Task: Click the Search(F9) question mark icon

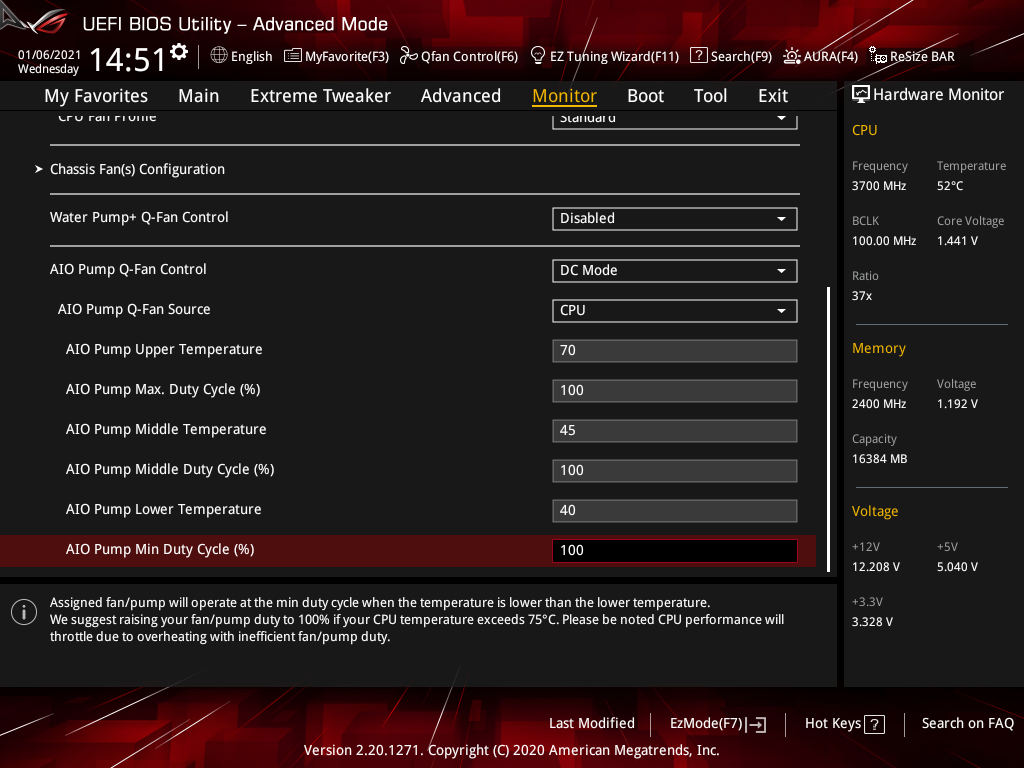Action: (698, 56)
